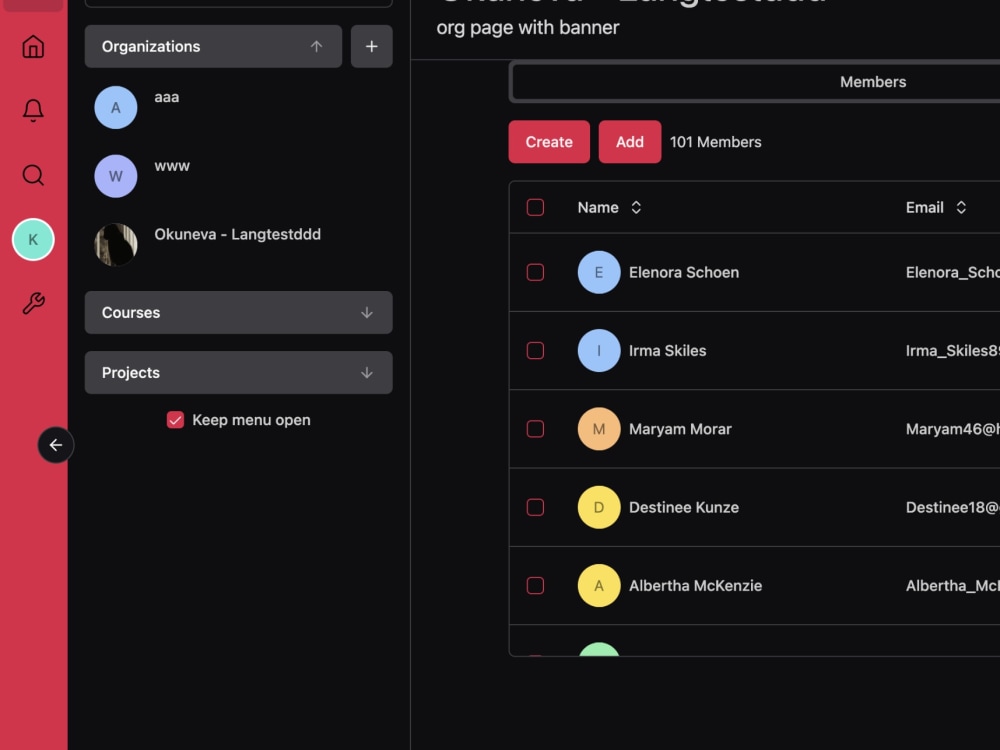Click Albertha_Mc email cell
1000x750 pixels.
coord(953,585)
